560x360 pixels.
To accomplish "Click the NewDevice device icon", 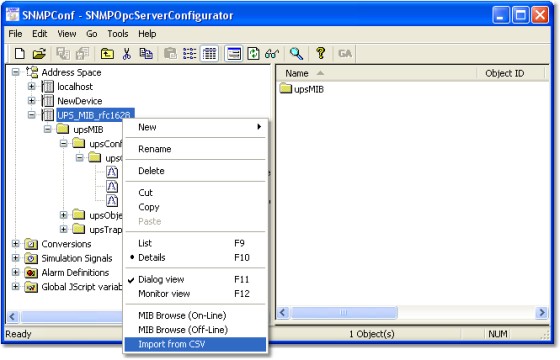I will (x=48, y=101).
